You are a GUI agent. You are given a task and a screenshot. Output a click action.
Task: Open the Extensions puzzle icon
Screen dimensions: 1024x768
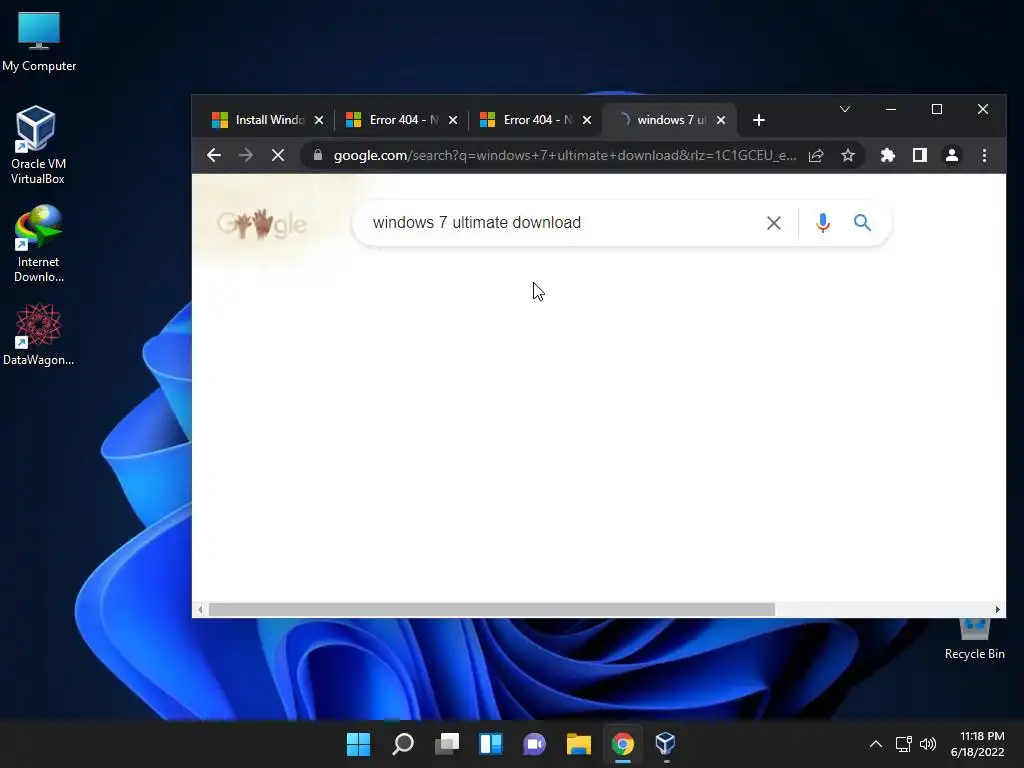click(x=888, y=155)
